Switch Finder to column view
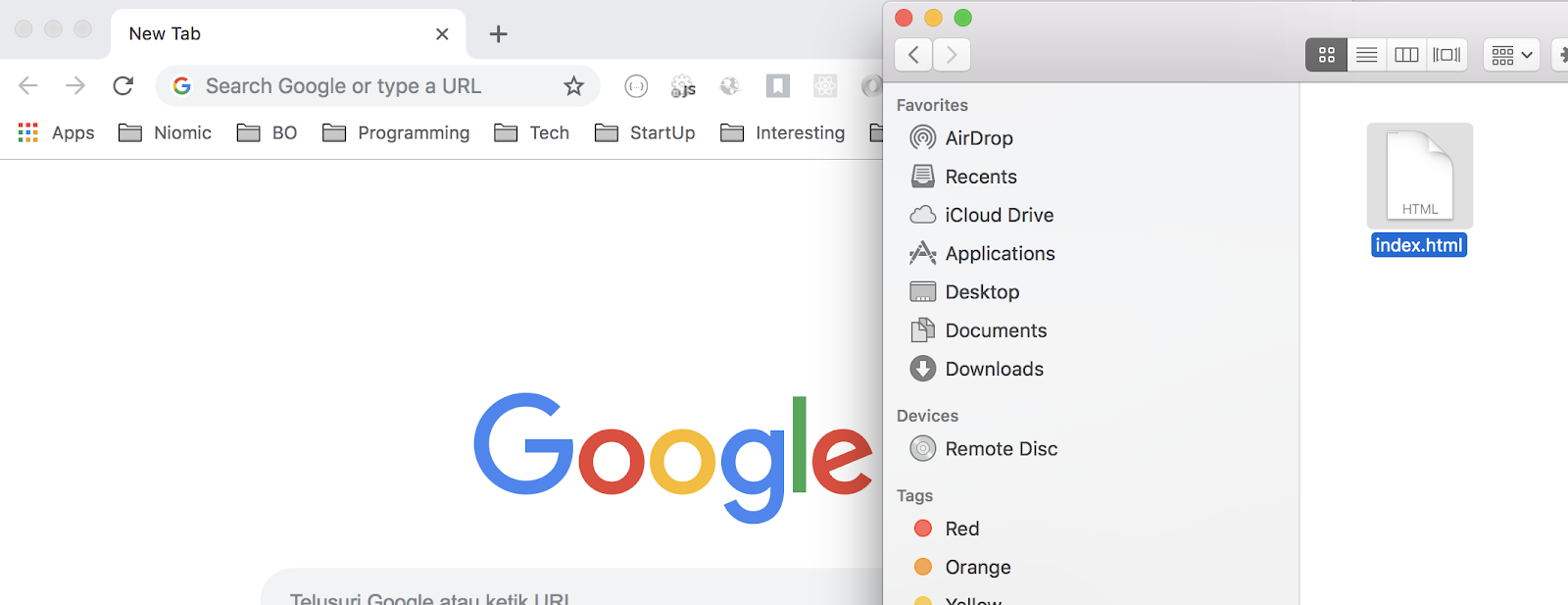 pos(1406,55)
